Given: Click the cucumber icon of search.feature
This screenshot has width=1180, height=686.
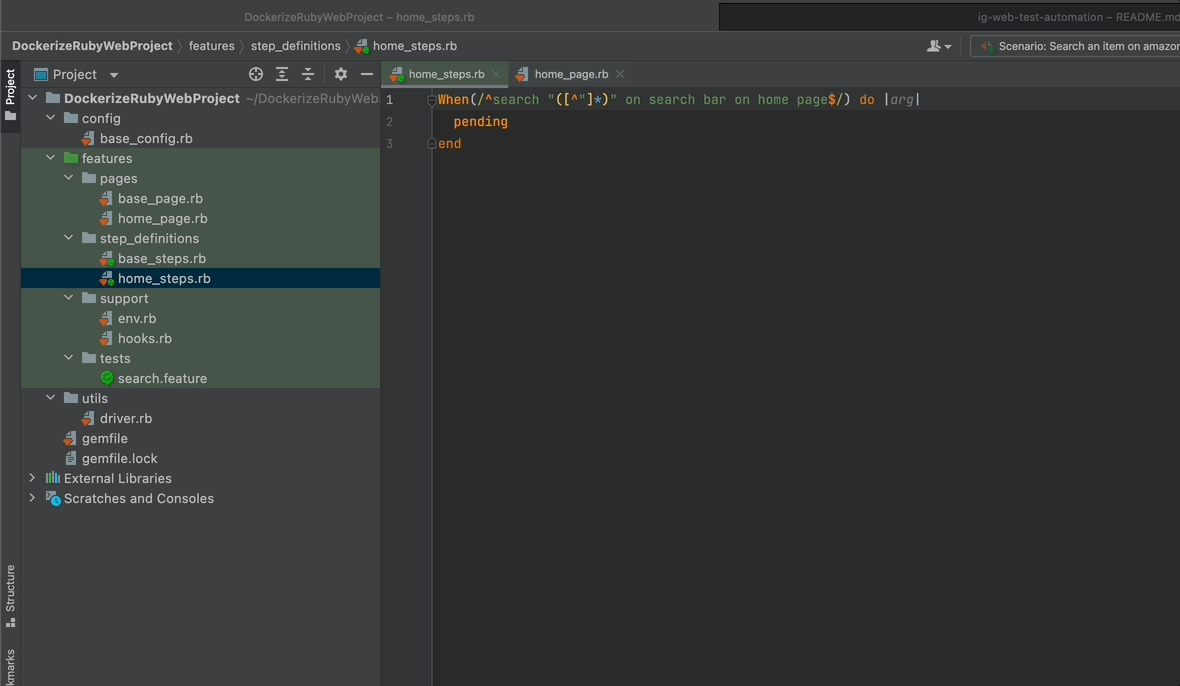Looking at the screenshot, I should [x=107, y=378].
